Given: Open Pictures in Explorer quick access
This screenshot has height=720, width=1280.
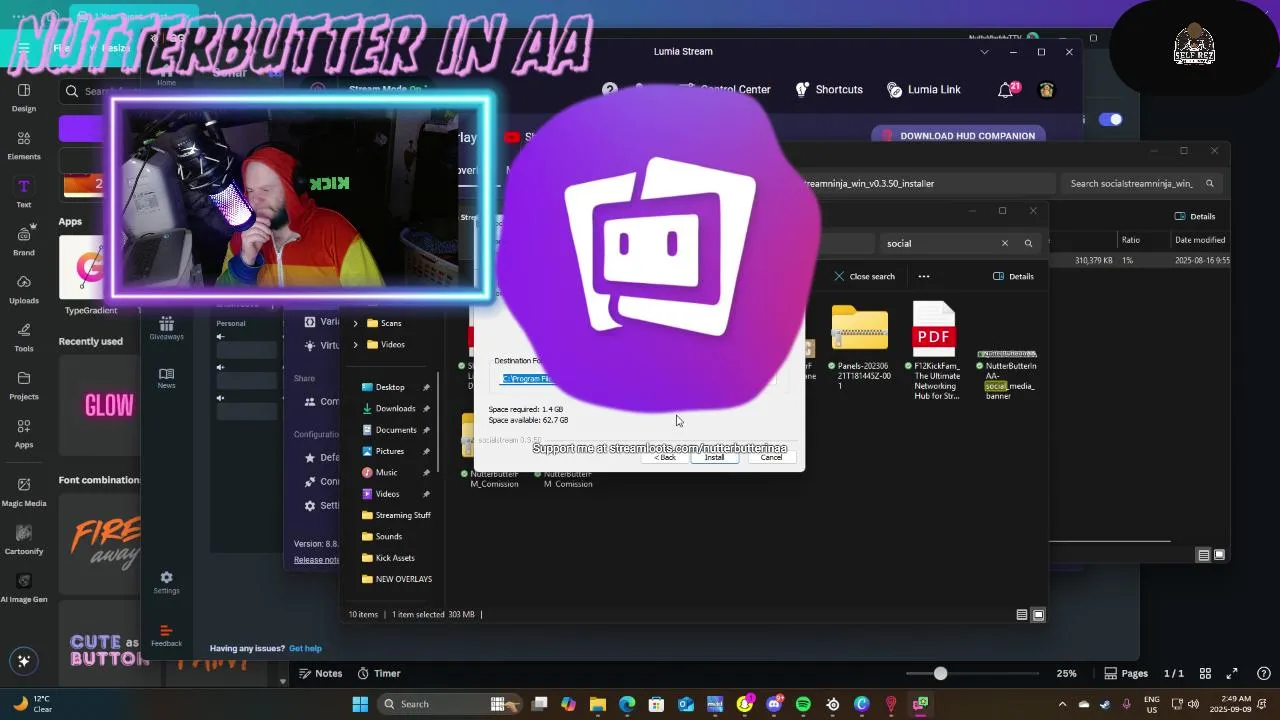Looking at the screenshot, I should [x=390, y=451].
